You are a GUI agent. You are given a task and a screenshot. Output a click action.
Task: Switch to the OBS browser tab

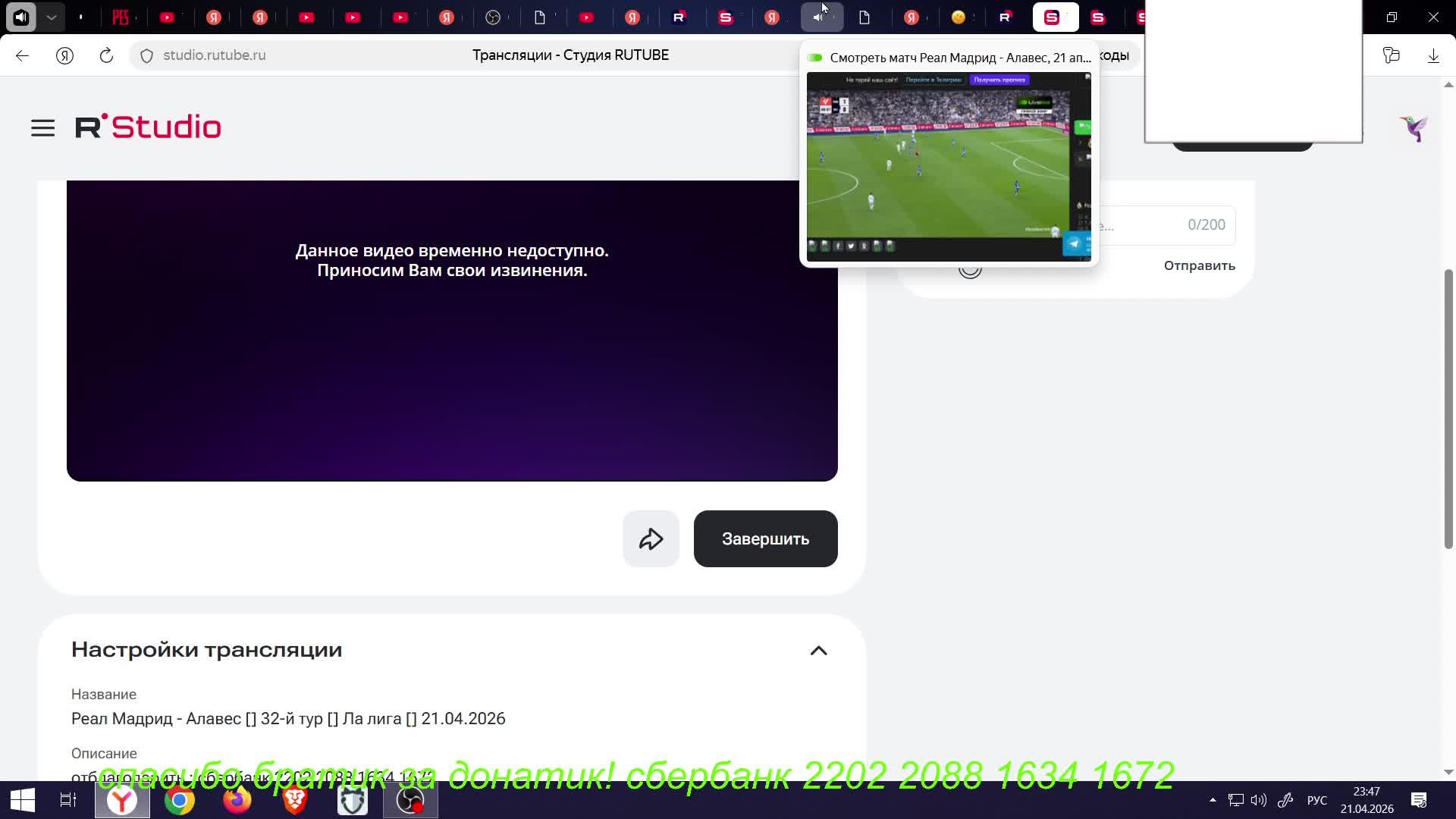point(493,17)
